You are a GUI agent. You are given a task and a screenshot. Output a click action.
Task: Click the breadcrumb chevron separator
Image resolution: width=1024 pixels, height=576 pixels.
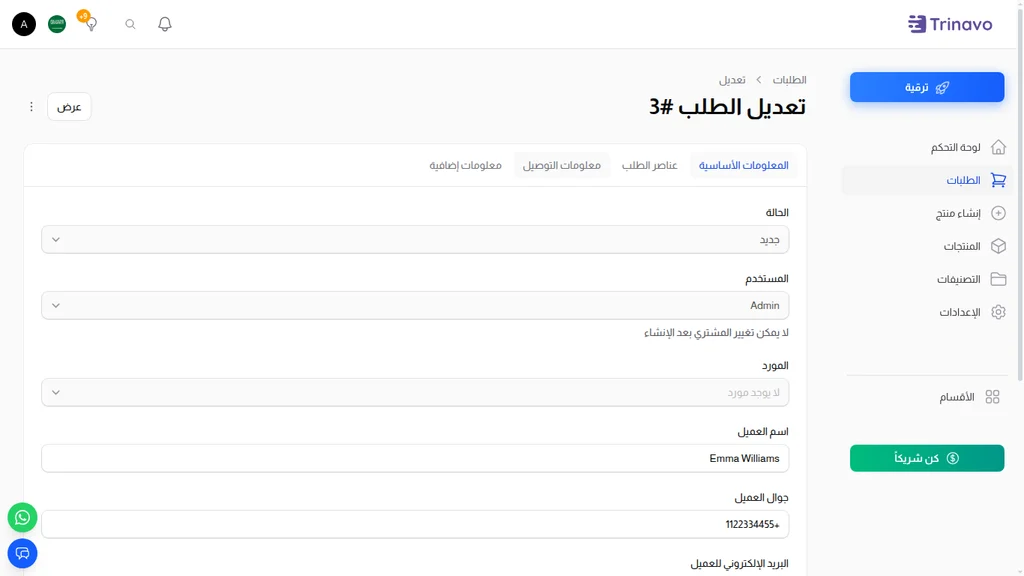[x=759, y=80]
